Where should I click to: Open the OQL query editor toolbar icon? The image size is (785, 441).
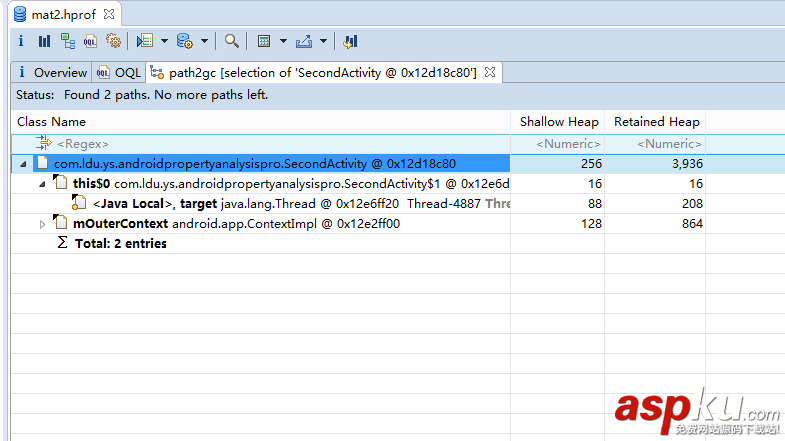(90, 41)
